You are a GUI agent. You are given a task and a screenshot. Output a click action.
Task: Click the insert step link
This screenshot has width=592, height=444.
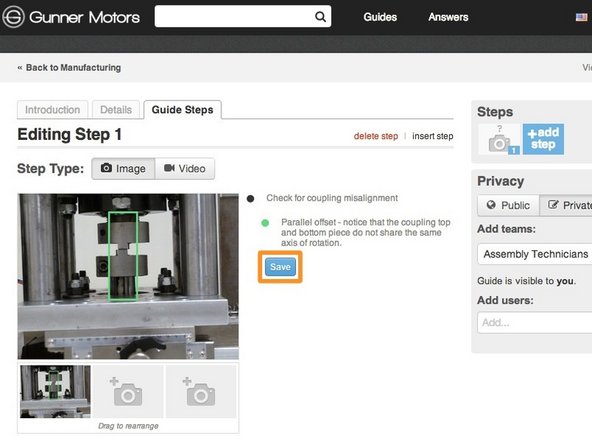433,136
